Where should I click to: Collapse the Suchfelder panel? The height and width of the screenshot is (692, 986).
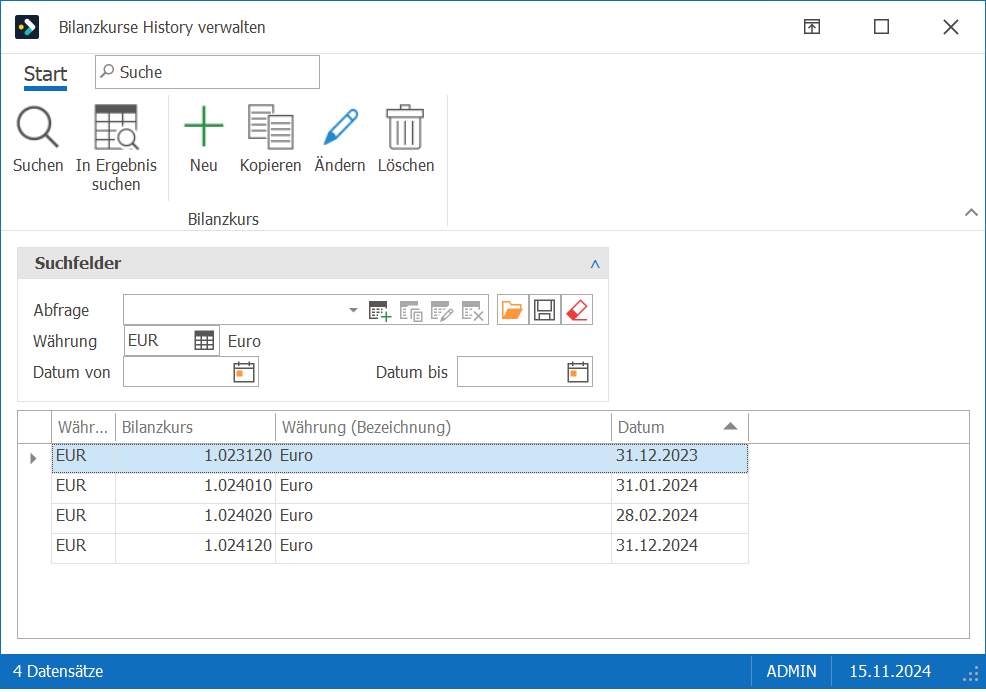(595, 264)
